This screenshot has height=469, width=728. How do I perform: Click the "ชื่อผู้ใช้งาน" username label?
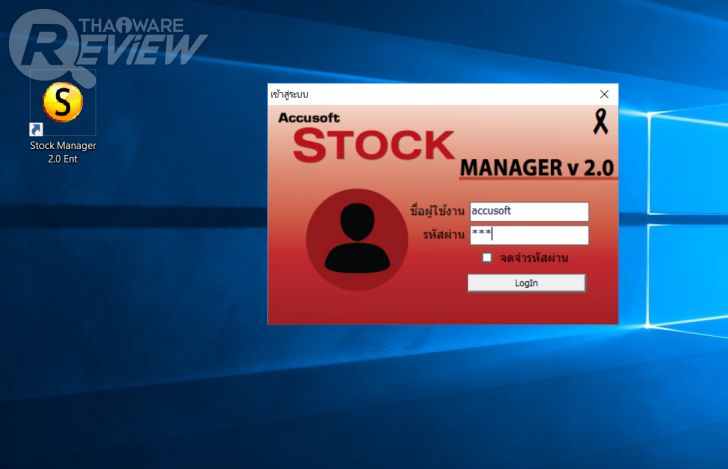437,211
